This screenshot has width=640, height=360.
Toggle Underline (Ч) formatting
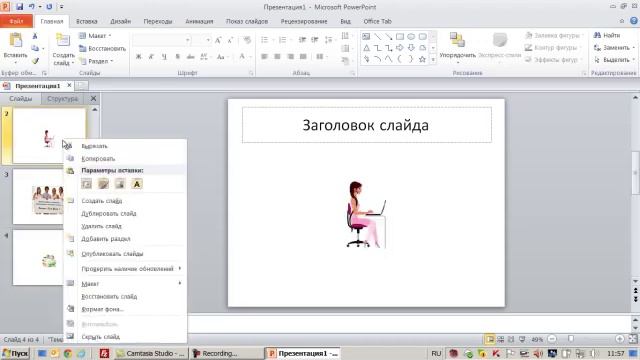[x=164, y=57]
